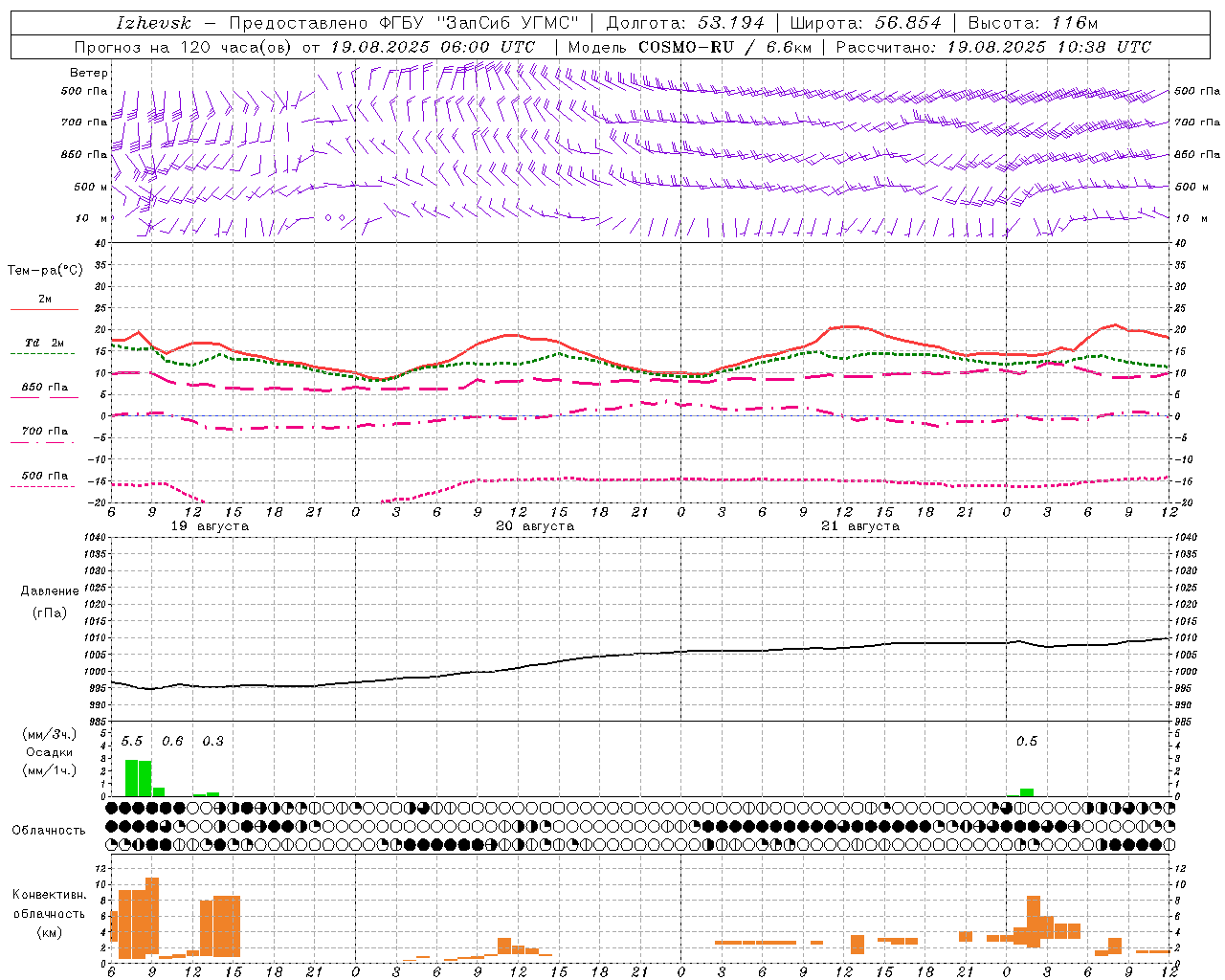Click the 0.6 precipitation amount value
The image size is (1225, 980).
tap(172, 741)
